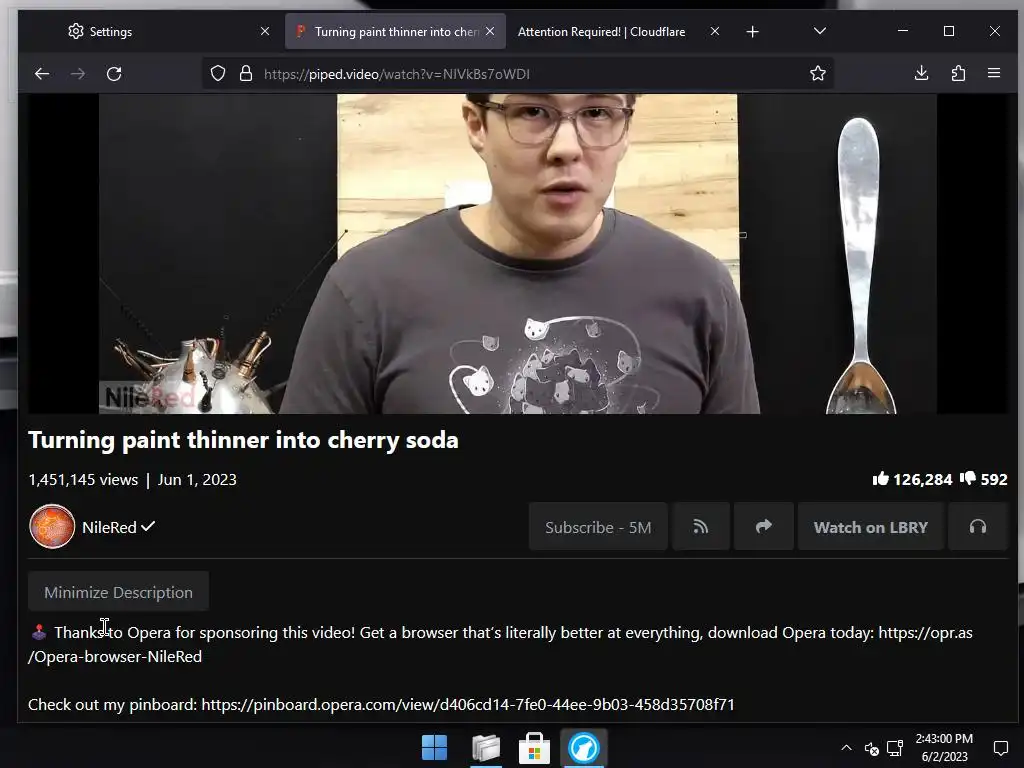Open the Windows Start menu

[x=434, y=747]
